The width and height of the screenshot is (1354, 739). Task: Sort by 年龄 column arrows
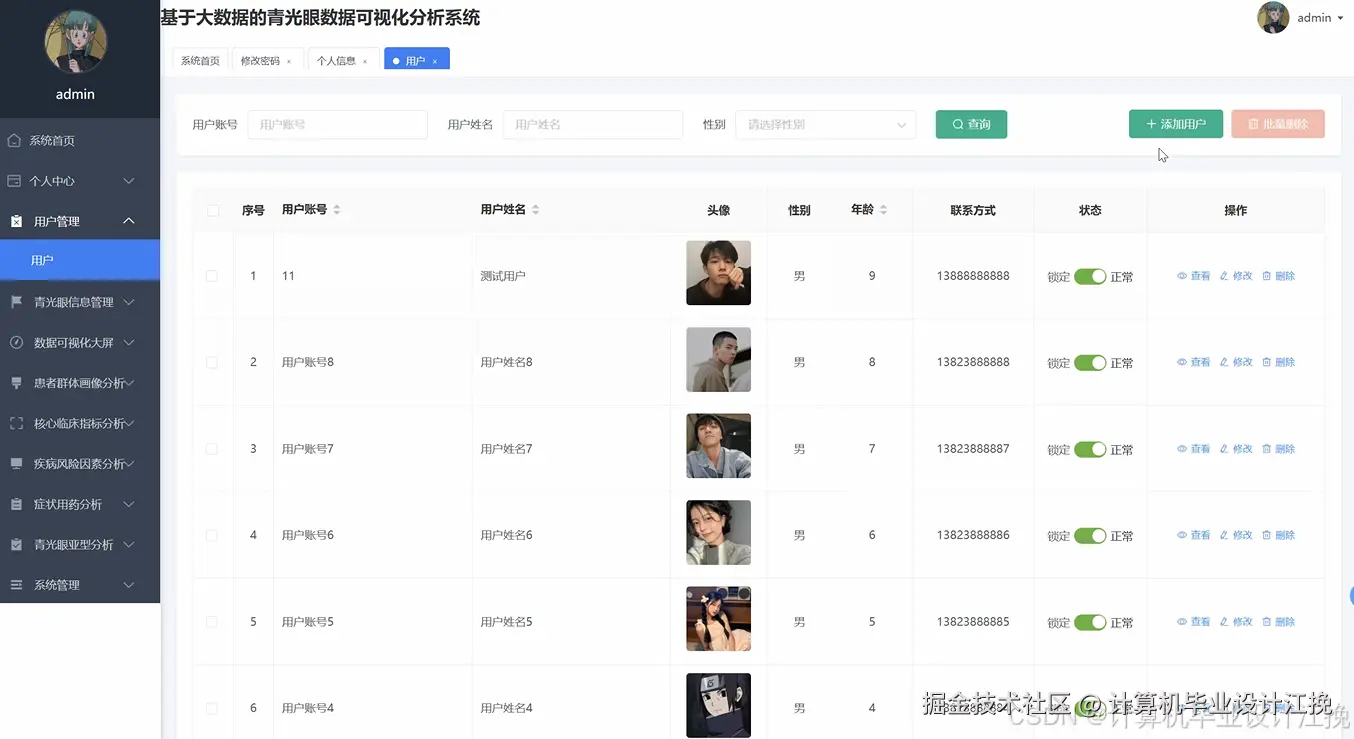(x=883, y=210)
